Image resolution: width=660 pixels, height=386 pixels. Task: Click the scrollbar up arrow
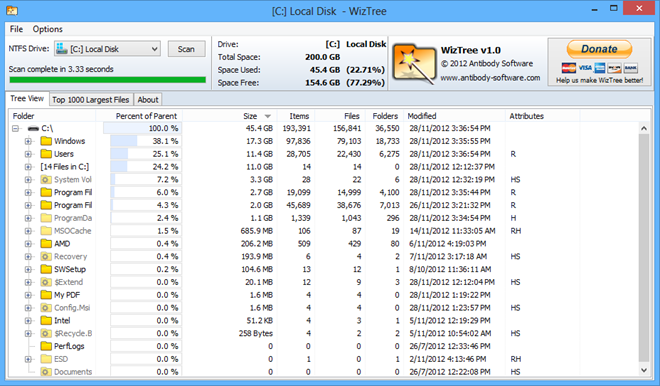pos(644,128)
